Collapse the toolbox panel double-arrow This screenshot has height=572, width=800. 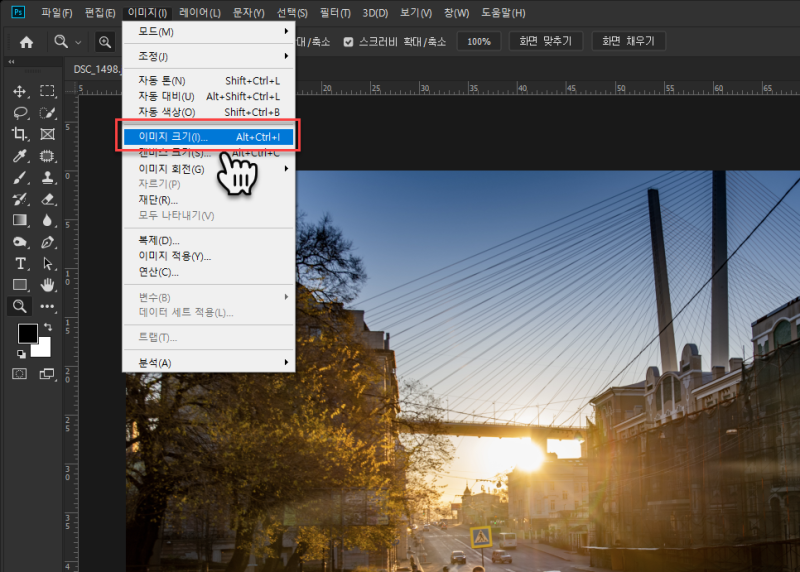click(x=11, y=62)
